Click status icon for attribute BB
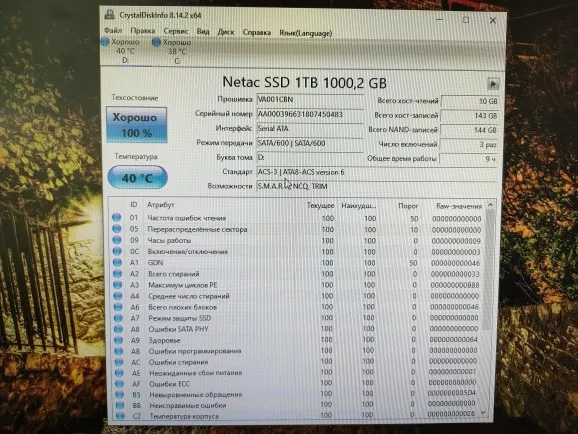Viewport: 578px width, 434px height. 120,405
